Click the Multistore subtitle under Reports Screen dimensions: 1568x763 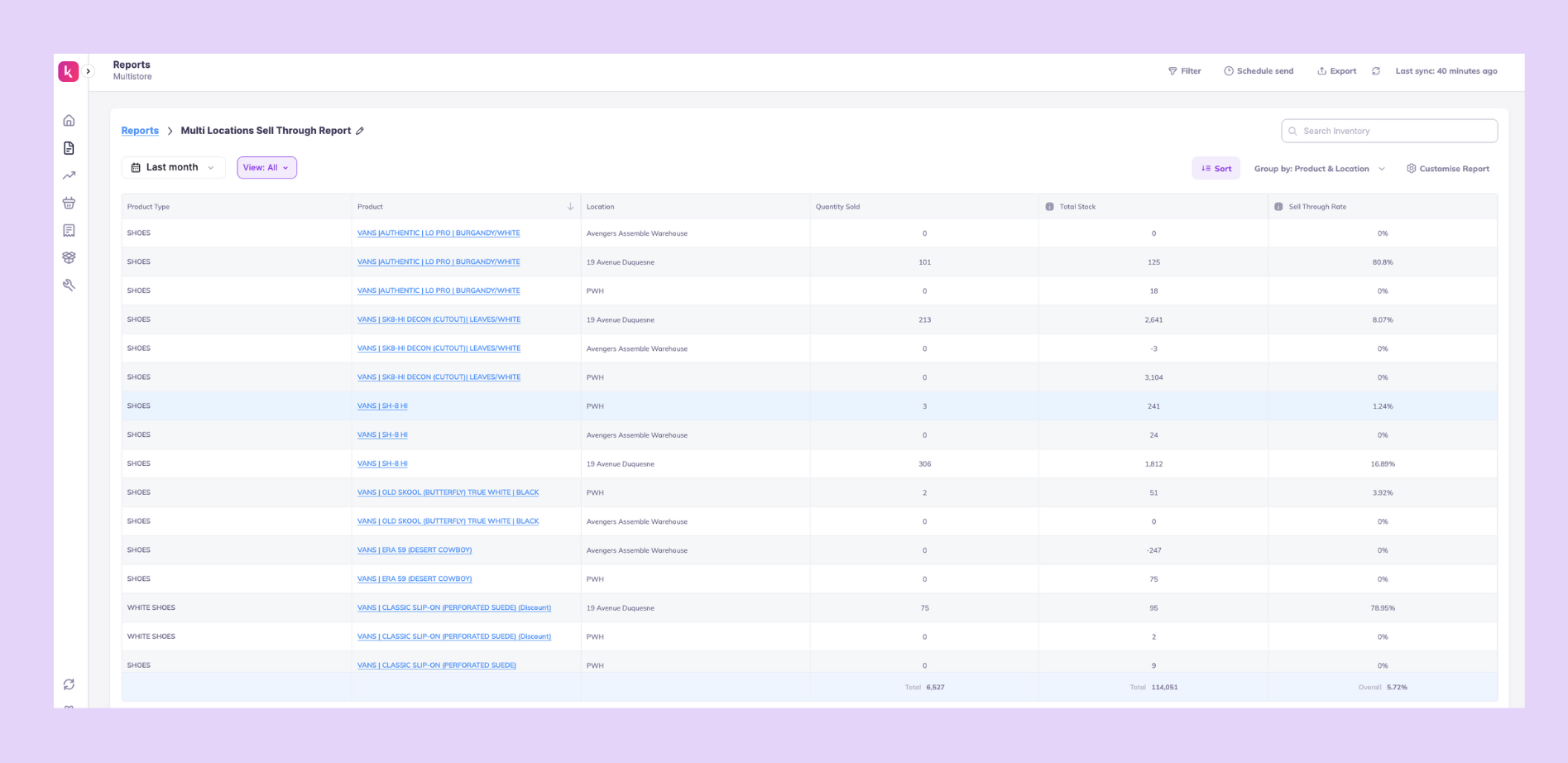[132, 77]
